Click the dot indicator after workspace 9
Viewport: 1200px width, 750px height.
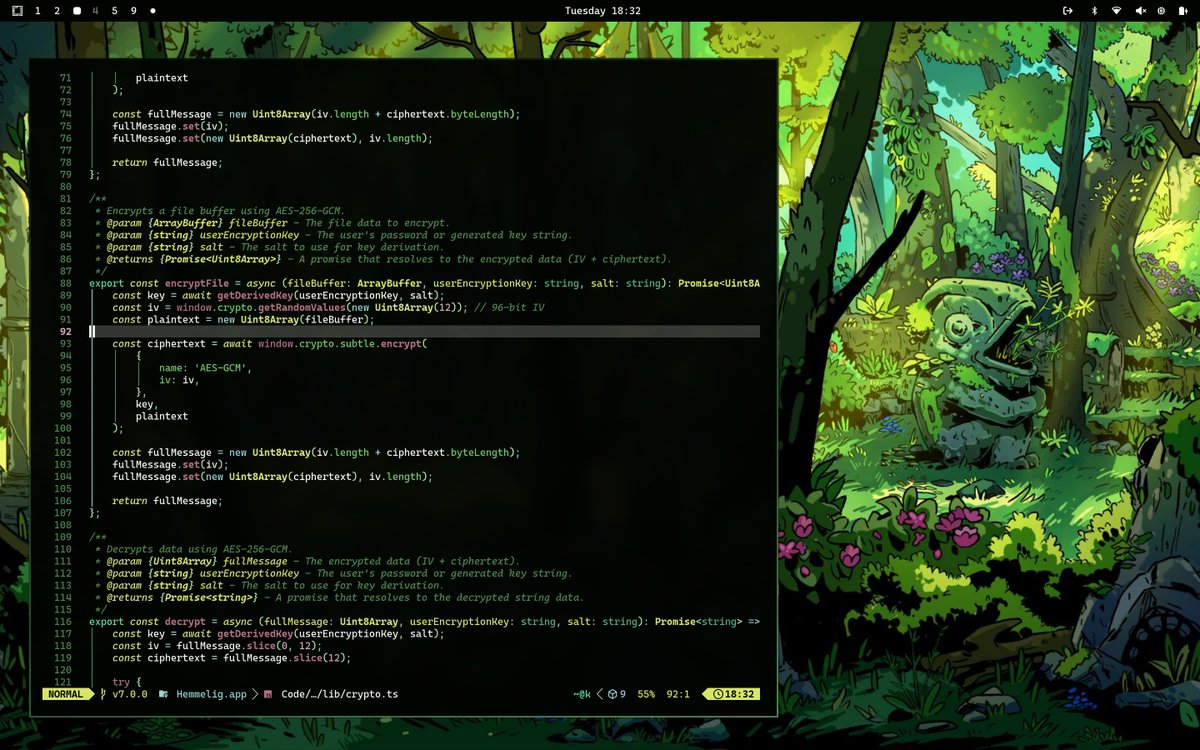[152, 11]
